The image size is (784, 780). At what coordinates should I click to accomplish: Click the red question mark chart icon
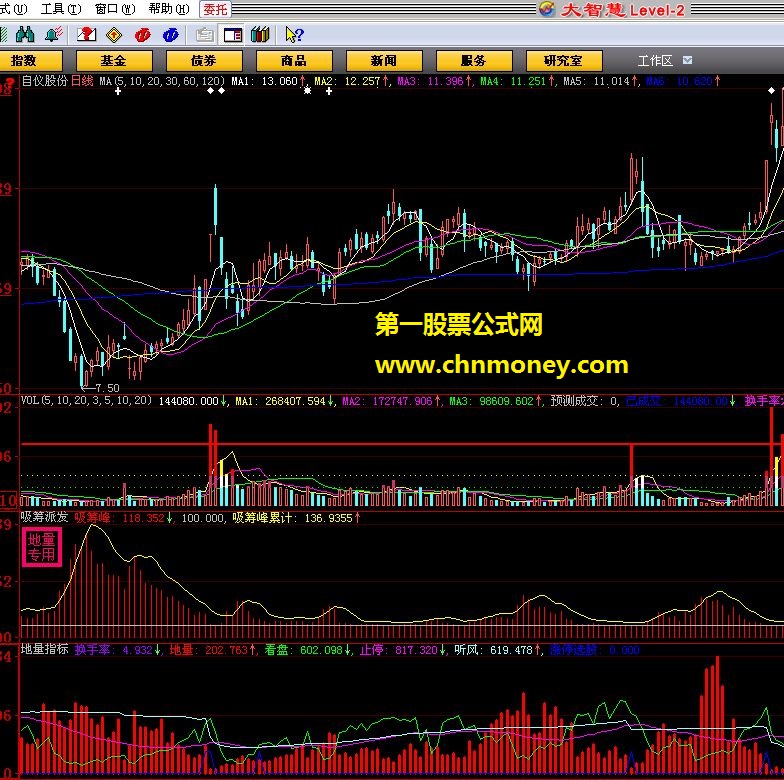coord(86,34)
